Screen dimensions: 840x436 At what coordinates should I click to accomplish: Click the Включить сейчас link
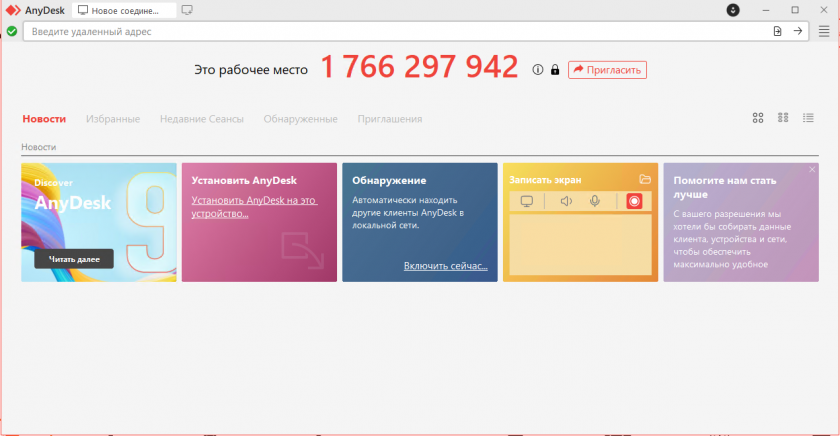coord(445,266)
